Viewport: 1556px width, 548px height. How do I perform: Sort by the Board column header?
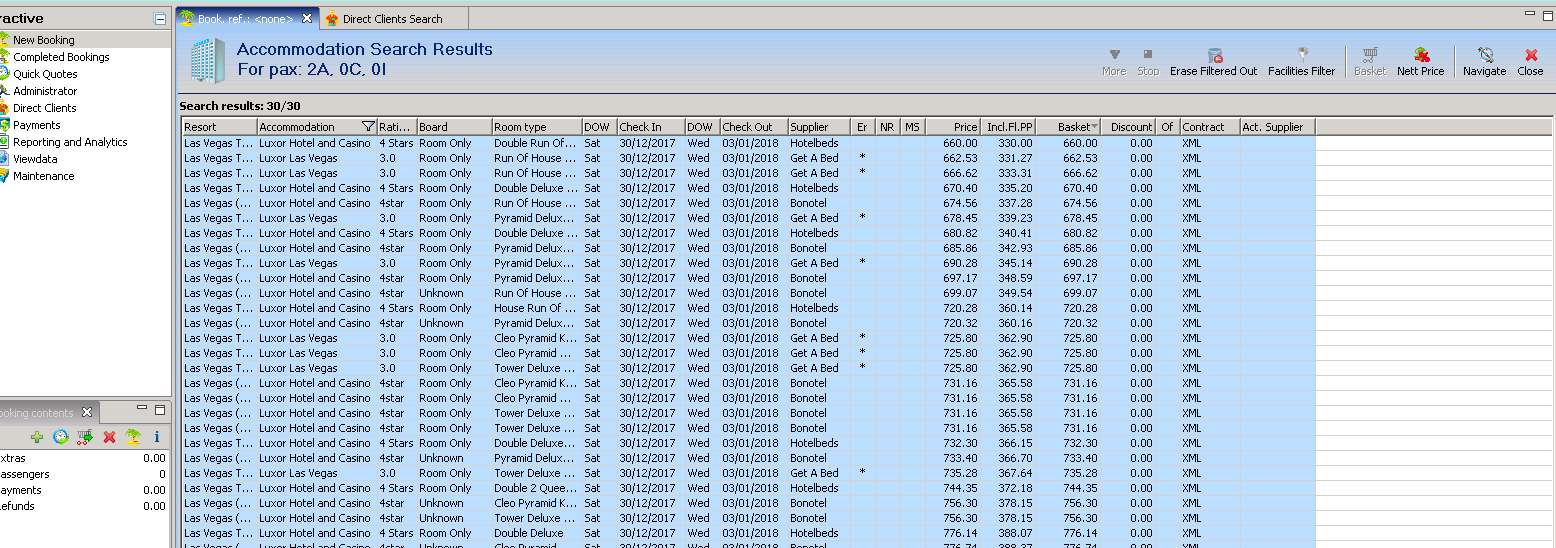(x=454, y=127)
